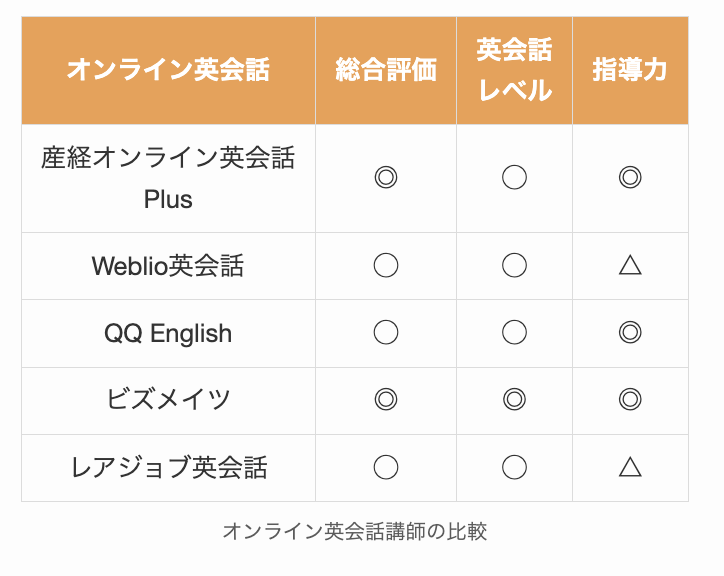The width and height of the screenshot is (724, 576).
Task: Click the 総合評価 column header
Action: [x=386, y=70]
